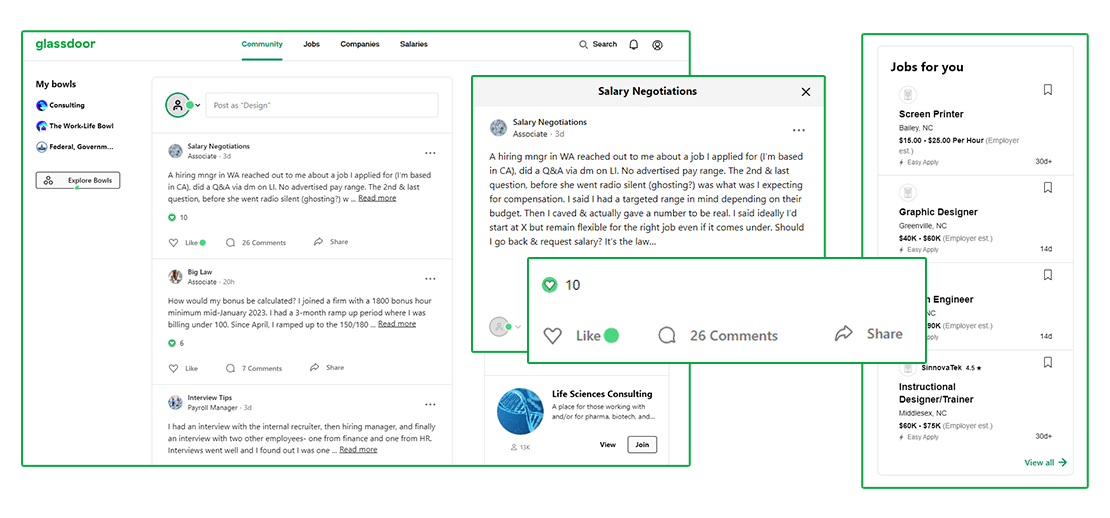This screenshot has width=1110, height=518.
Task: Click the Graphic Designer company logo
Action: pyautogui.click(x=908, y=192)
